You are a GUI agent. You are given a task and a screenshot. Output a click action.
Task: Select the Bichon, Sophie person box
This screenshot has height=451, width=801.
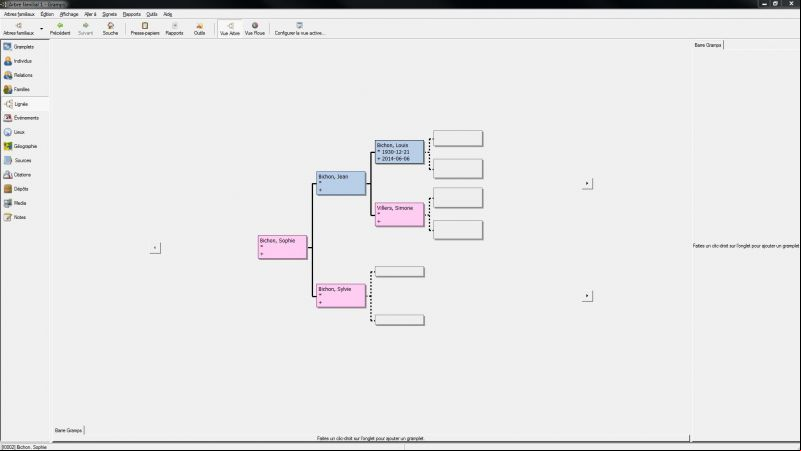(282, 247)
